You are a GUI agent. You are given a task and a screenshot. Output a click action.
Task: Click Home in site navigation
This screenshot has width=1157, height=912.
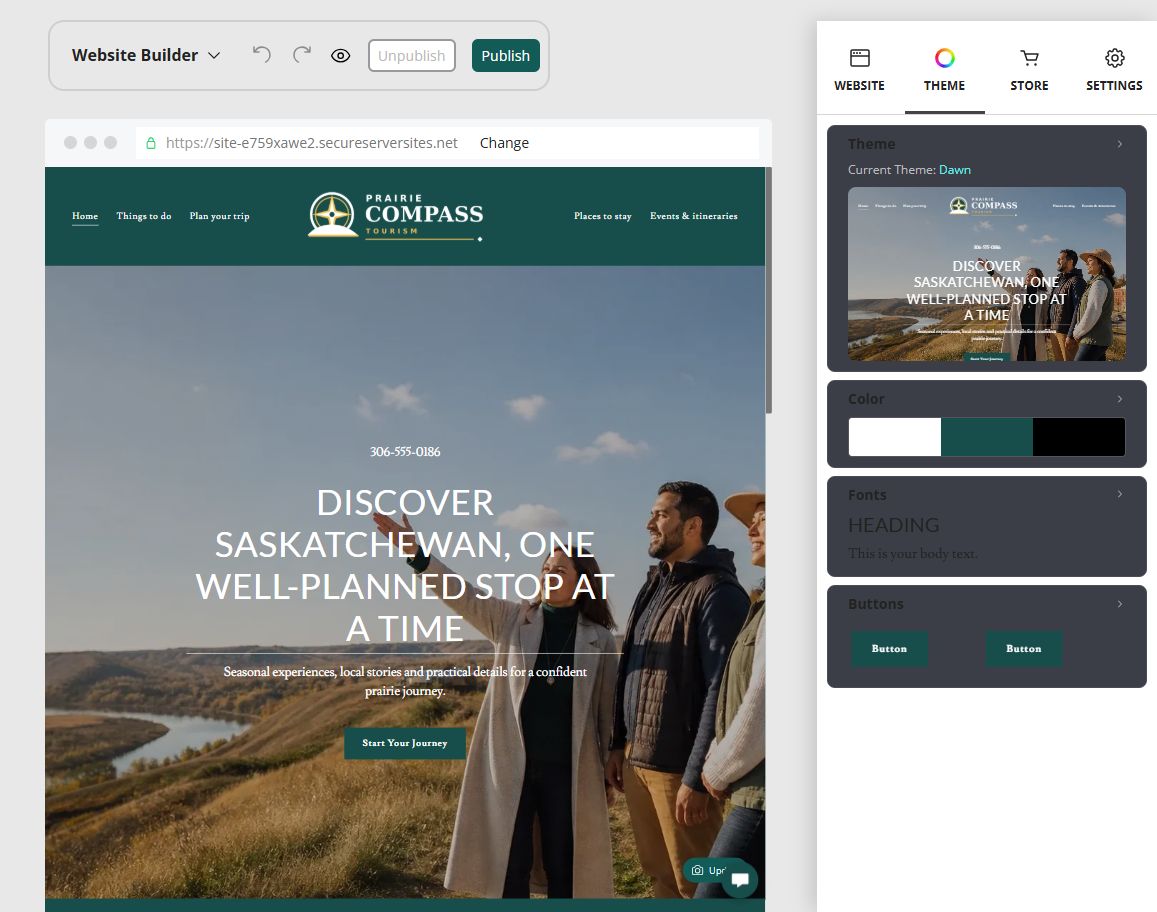click(x=85, y=216)
